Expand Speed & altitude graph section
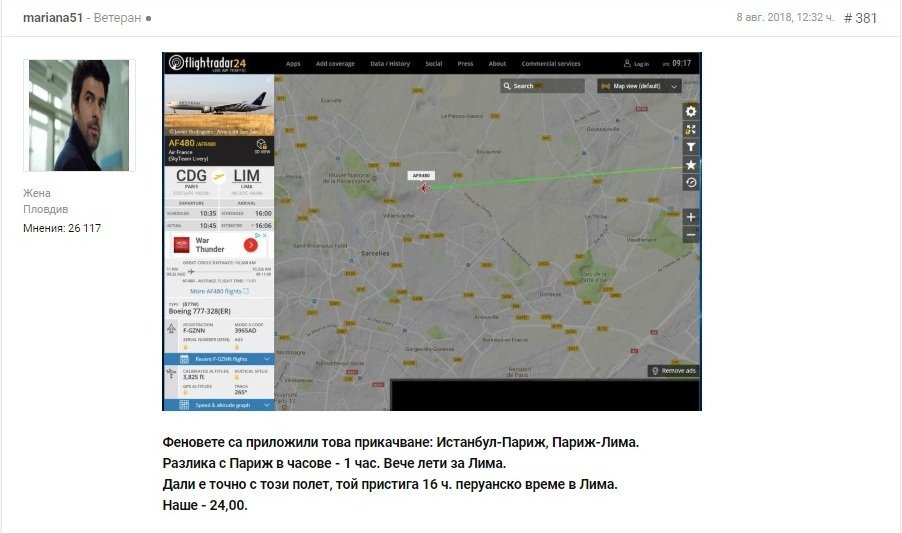902x533 pixels. point(218,405)
